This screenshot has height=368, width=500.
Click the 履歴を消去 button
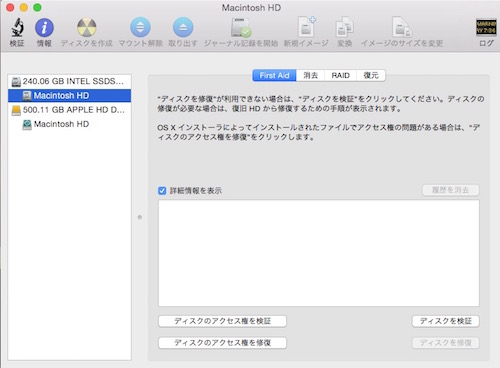pyautogui.click(x=451, y=190)
